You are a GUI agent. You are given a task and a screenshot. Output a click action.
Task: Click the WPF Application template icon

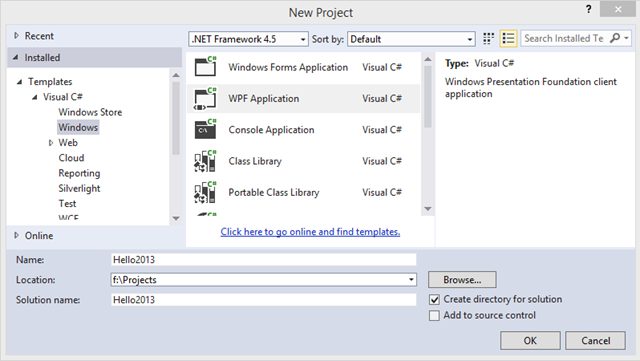pos(205,98)
